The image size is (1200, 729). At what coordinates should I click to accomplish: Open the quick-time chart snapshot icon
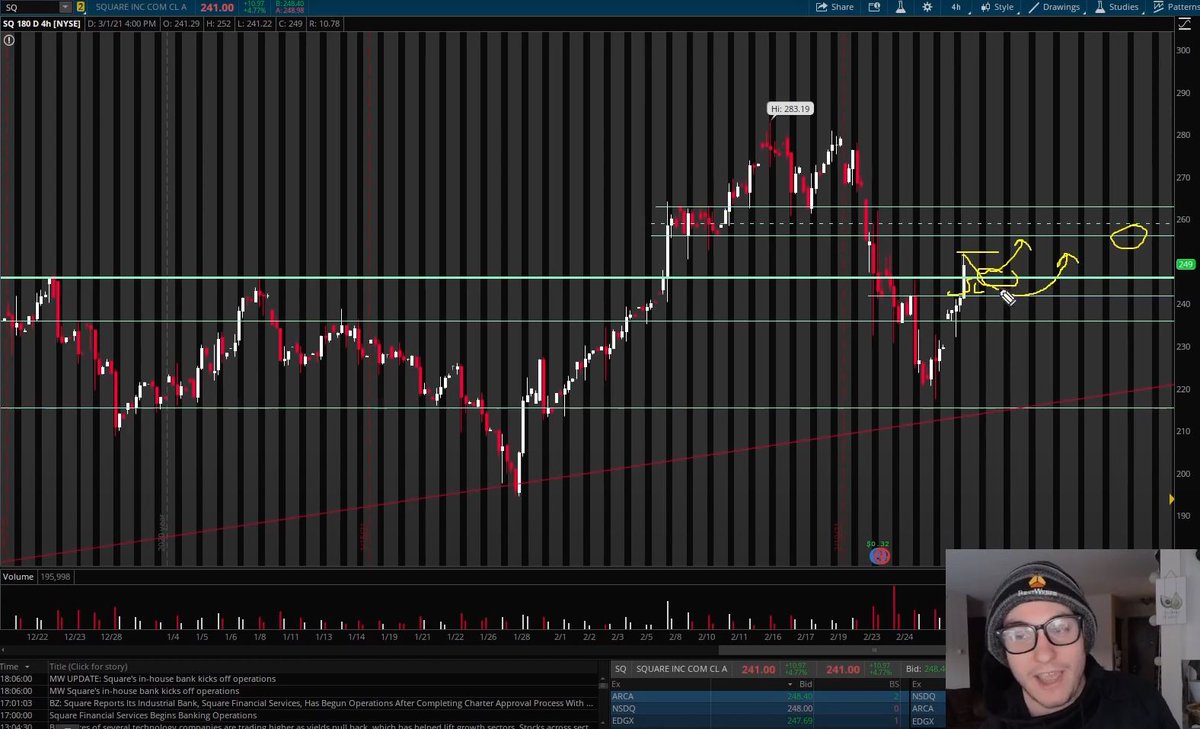[873, 7]
